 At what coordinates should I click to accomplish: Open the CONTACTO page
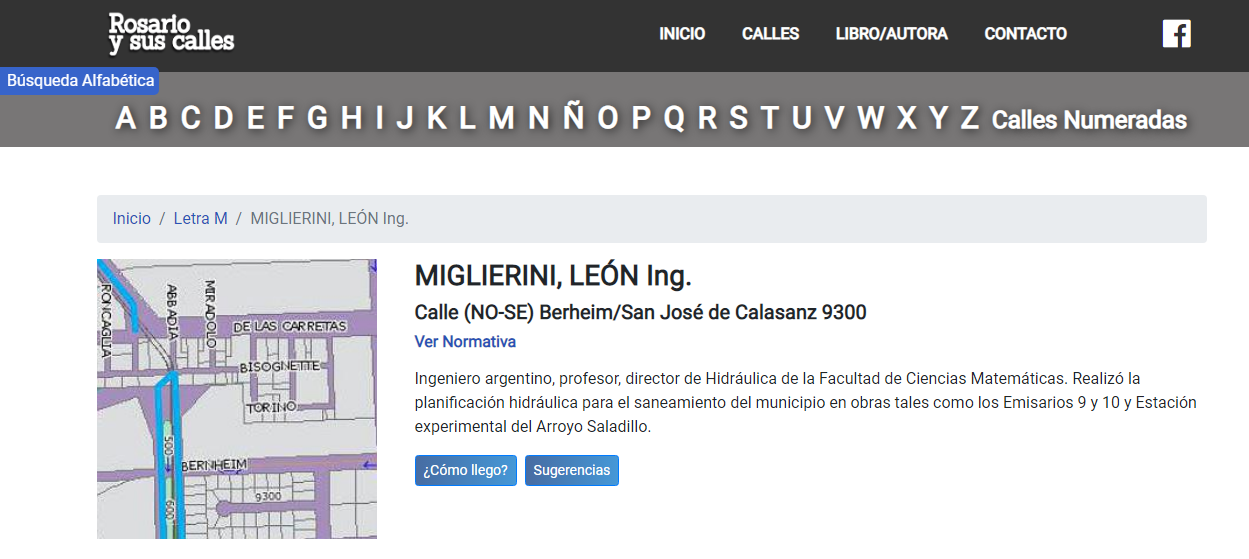1025,34
